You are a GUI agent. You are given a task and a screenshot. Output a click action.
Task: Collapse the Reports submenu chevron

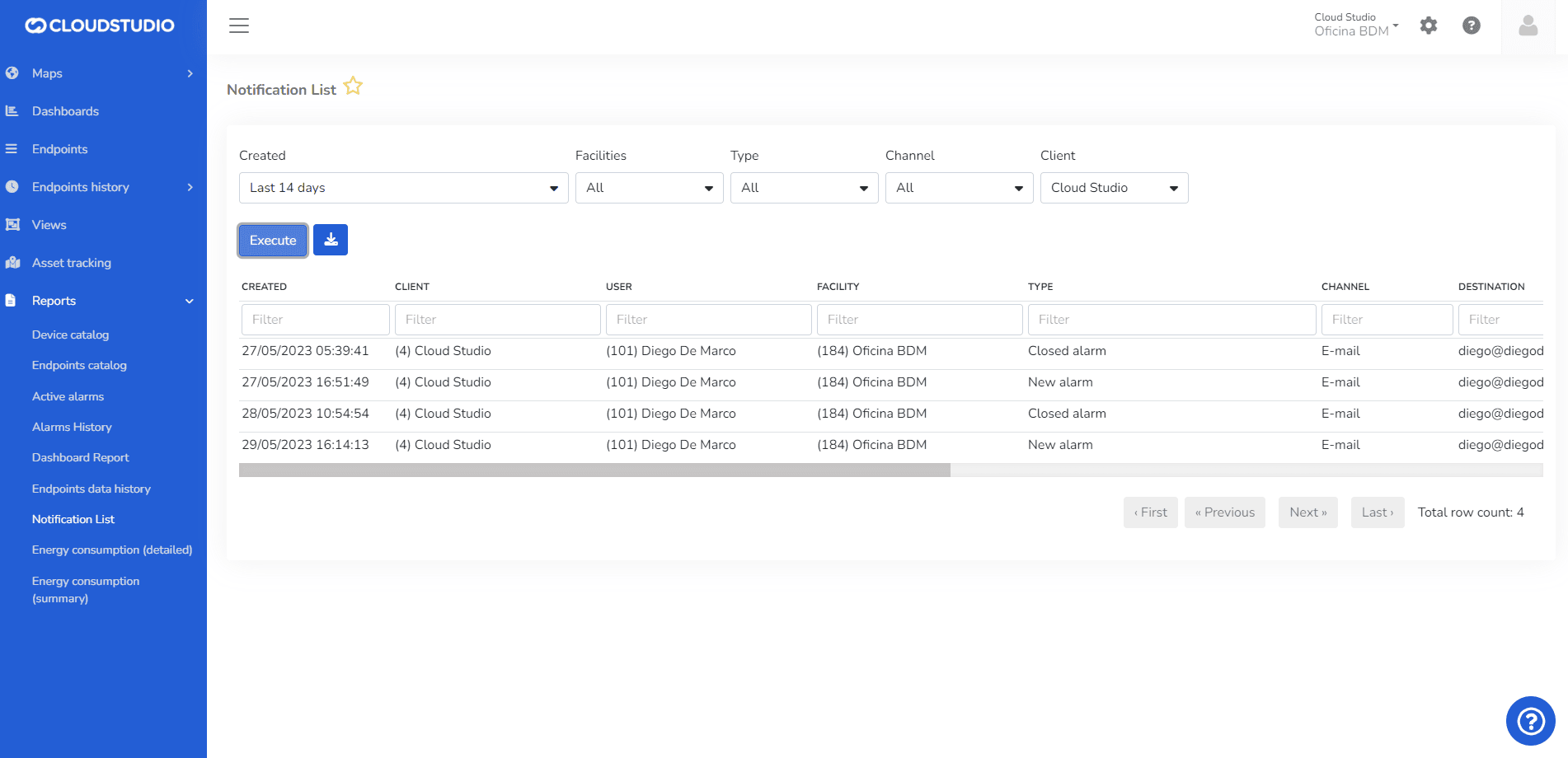coord(190,301)
